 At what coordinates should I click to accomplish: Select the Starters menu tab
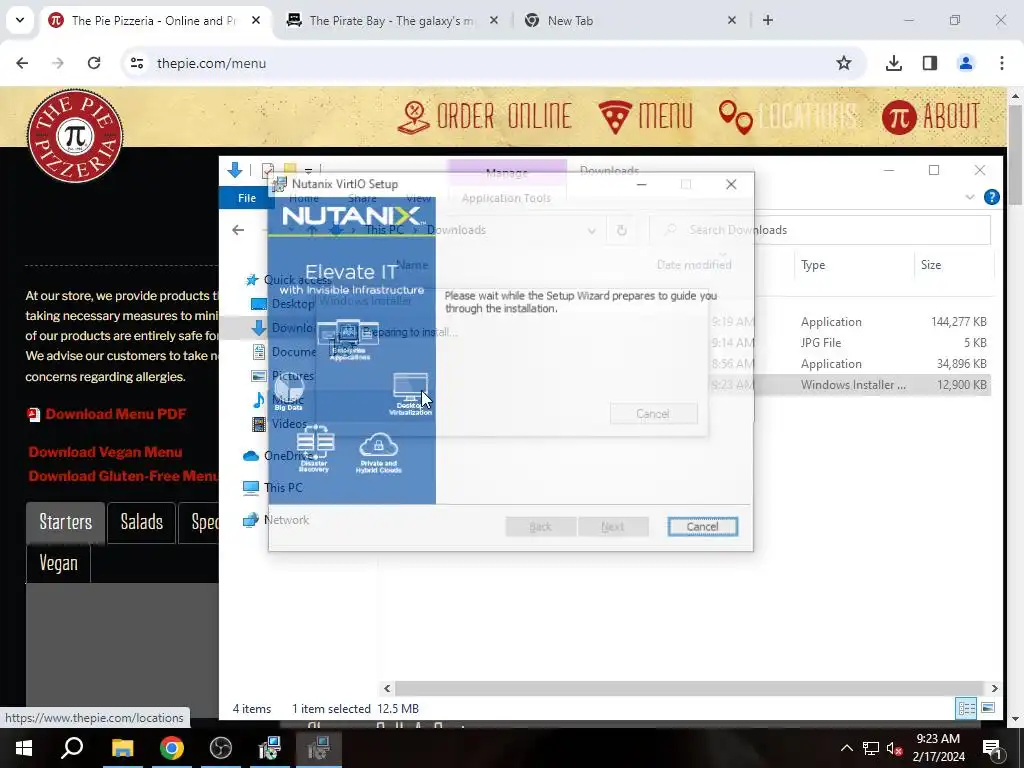pos(65,522)
